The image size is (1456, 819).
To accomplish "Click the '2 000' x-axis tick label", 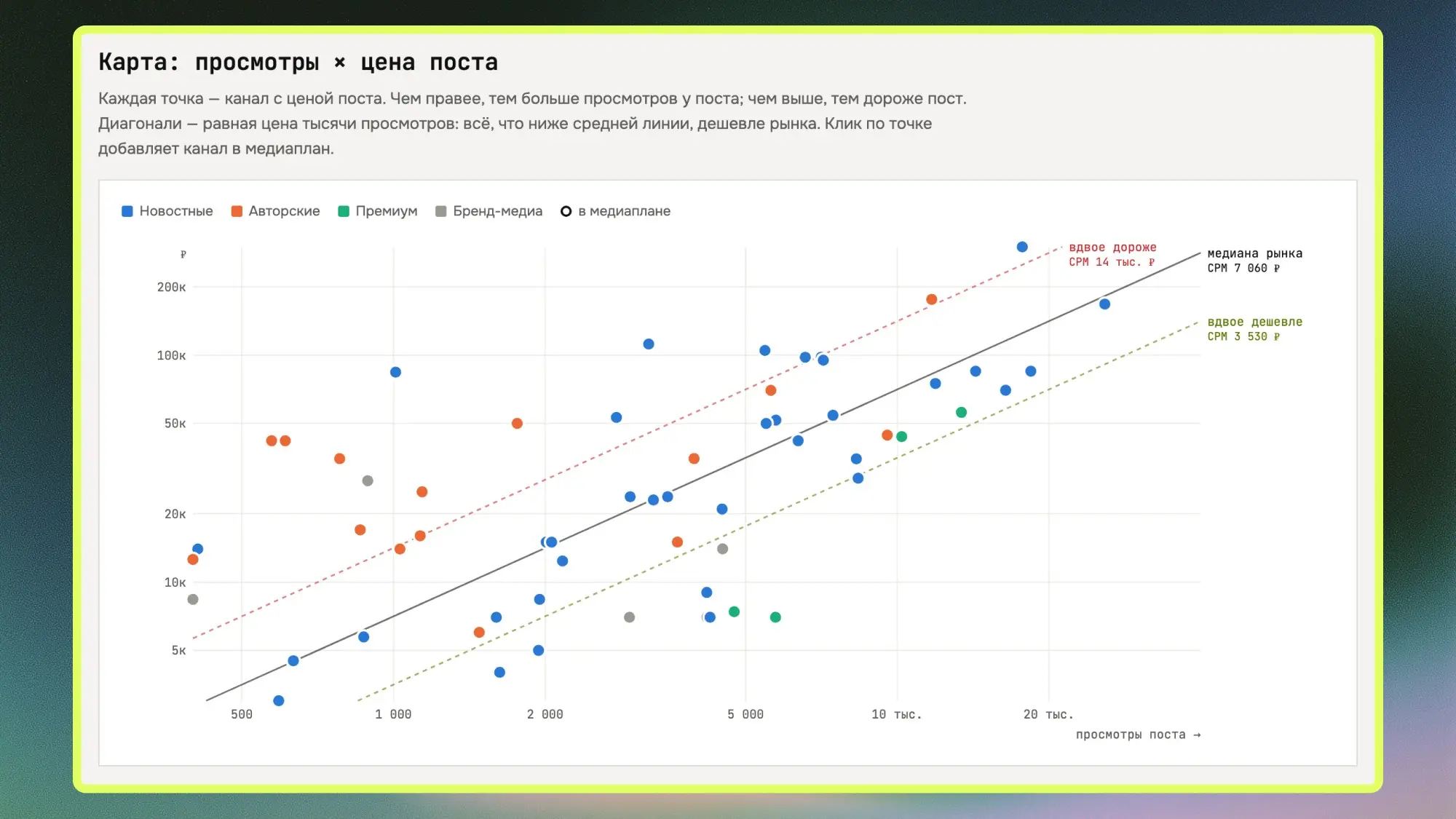I will click(545, 714).
